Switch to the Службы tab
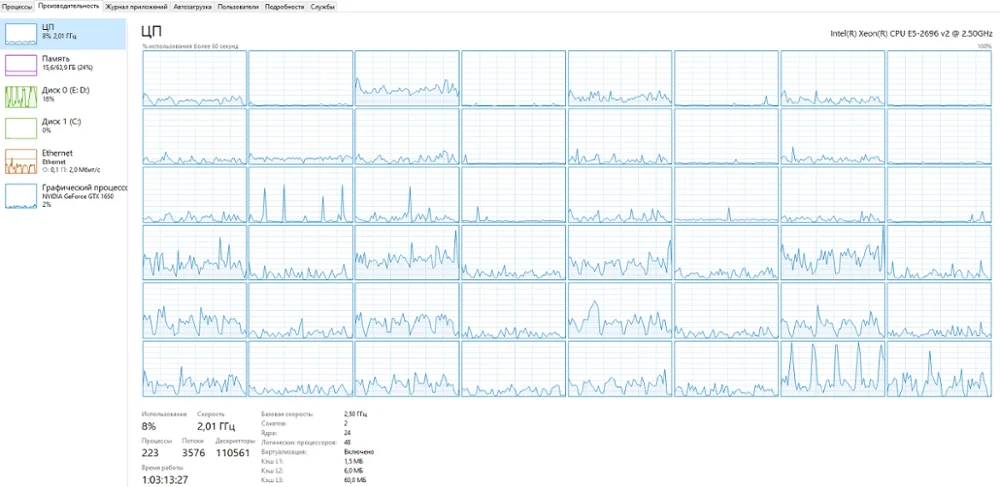This screenshot has height=487, width=1000. click(323, 6)
